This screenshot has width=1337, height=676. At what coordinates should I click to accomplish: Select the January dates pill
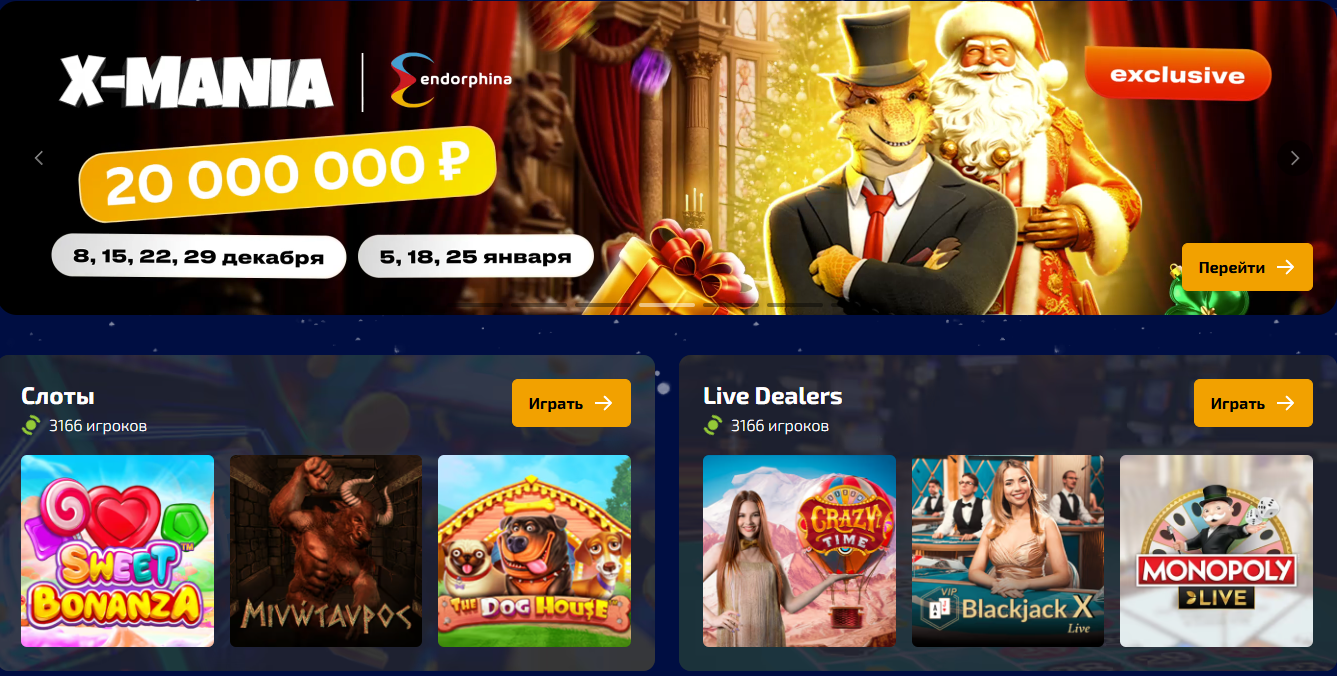pyautogui.click(x=476, y=256)
